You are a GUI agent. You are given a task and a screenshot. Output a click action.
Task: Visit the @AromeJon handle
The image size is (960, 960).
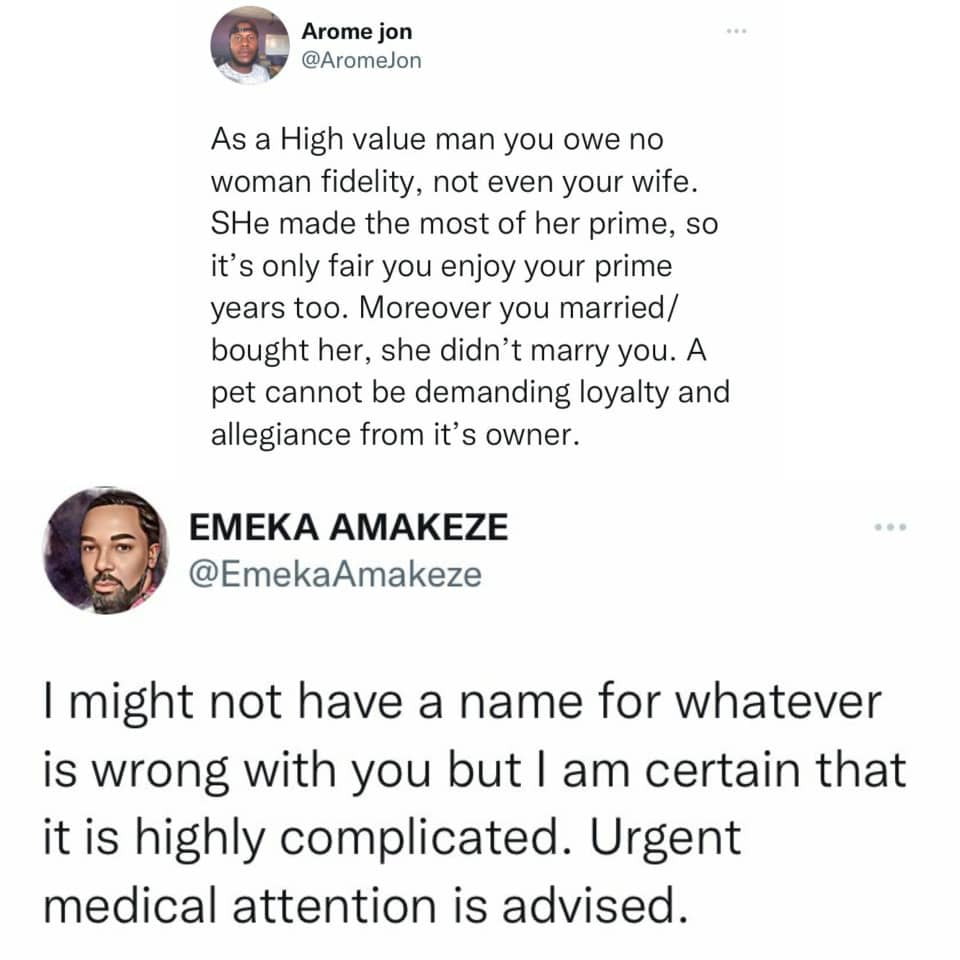tap(361, 60)
